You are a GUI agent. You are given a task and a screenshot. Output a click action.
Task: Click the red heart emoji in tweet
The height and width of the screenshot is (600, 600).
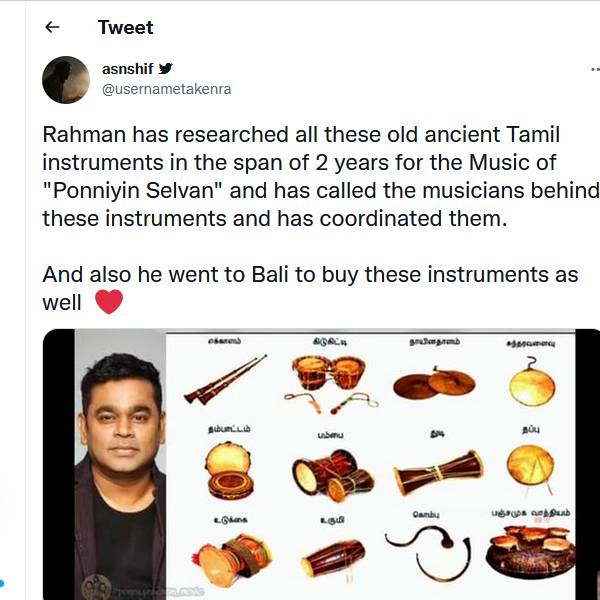click(109, 301)
